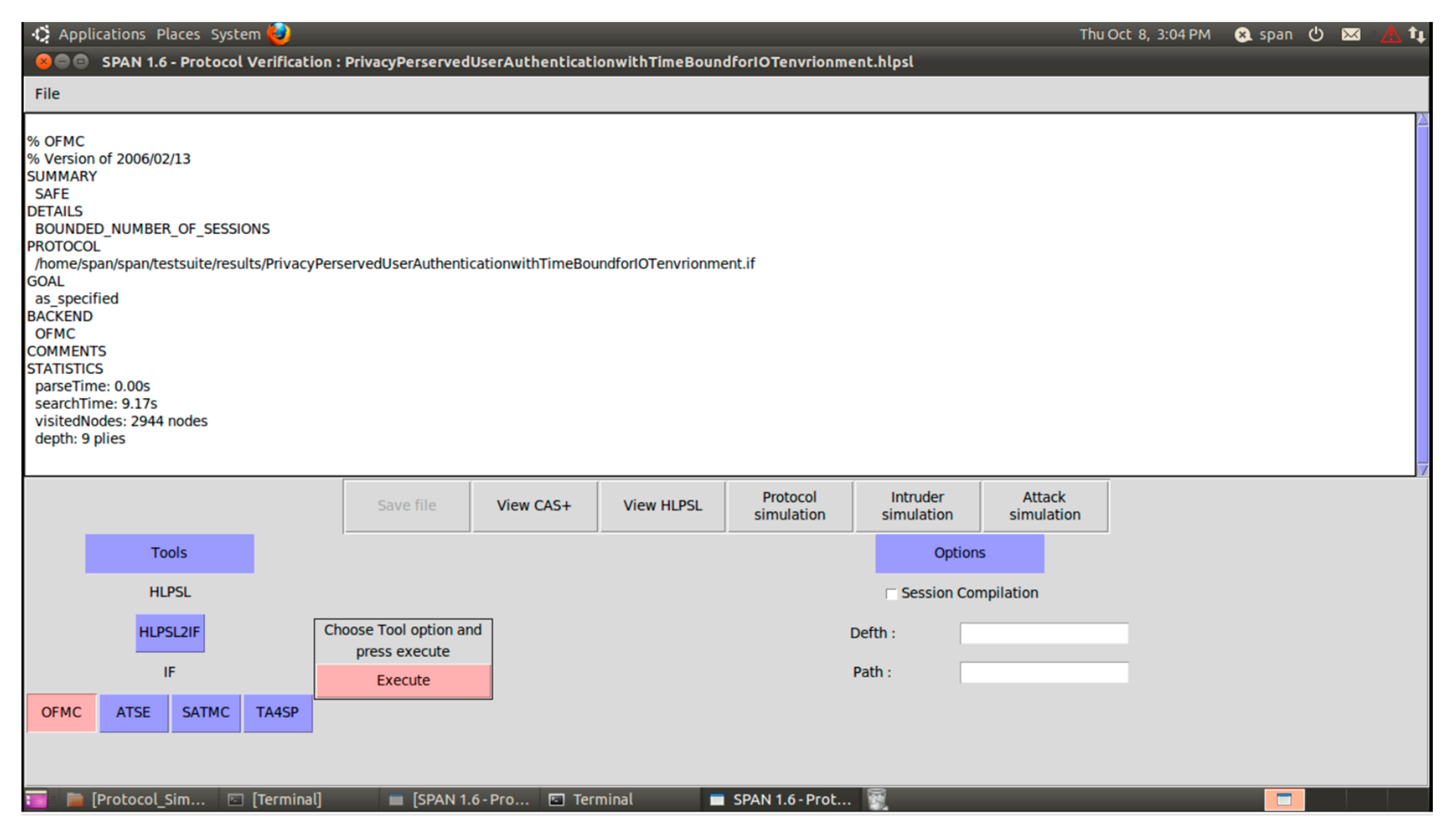Click the trash icon in bottom panel
Screen dimensions: 1456x834
876,799
